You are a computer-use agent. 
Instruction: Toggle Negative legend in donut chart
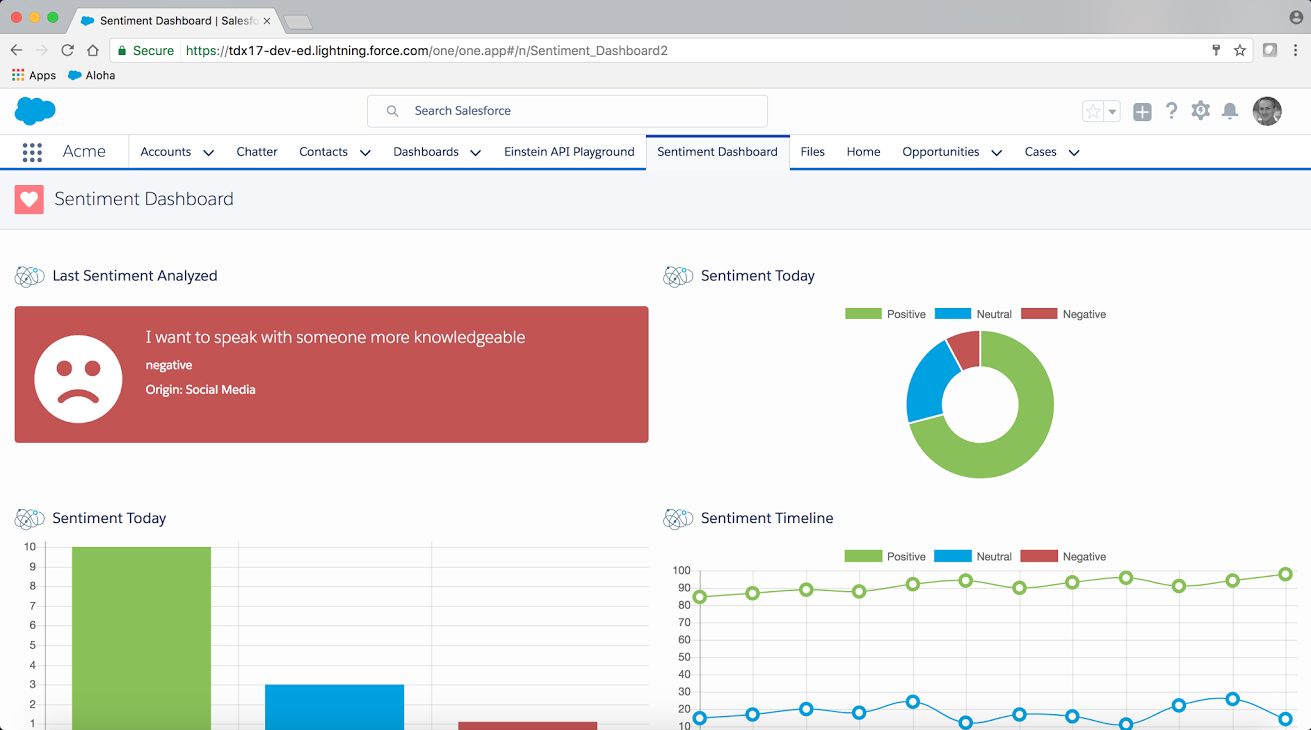click(1063, 314)
